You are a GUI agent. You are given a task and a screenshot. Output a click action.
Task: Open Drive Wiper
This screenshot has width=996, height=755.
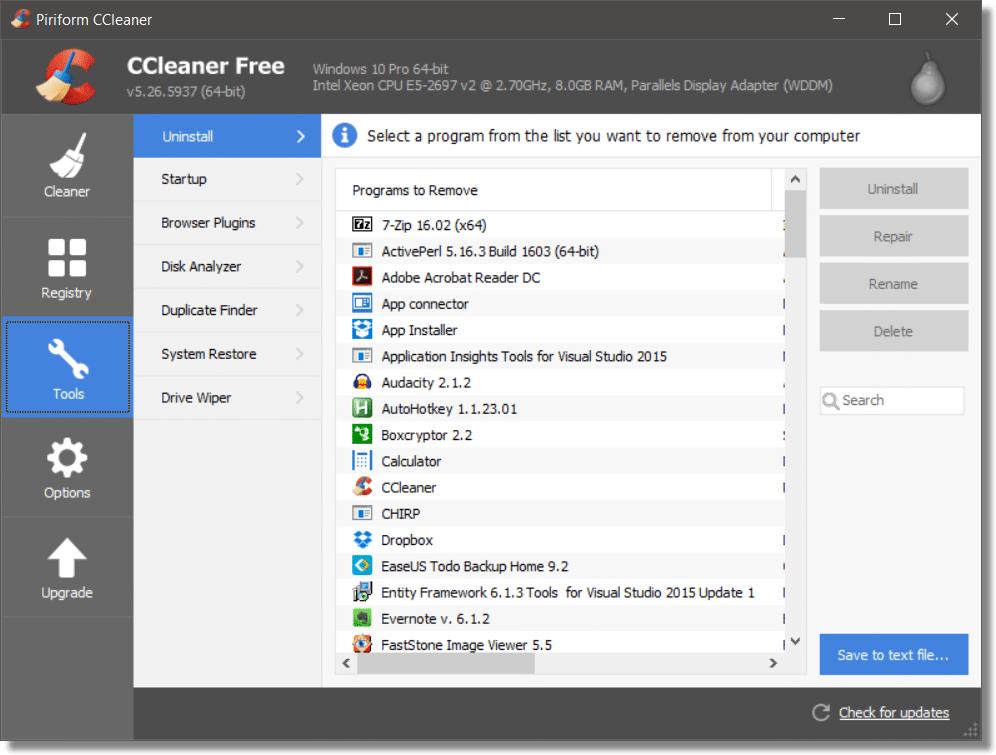[x=227, y=398]
